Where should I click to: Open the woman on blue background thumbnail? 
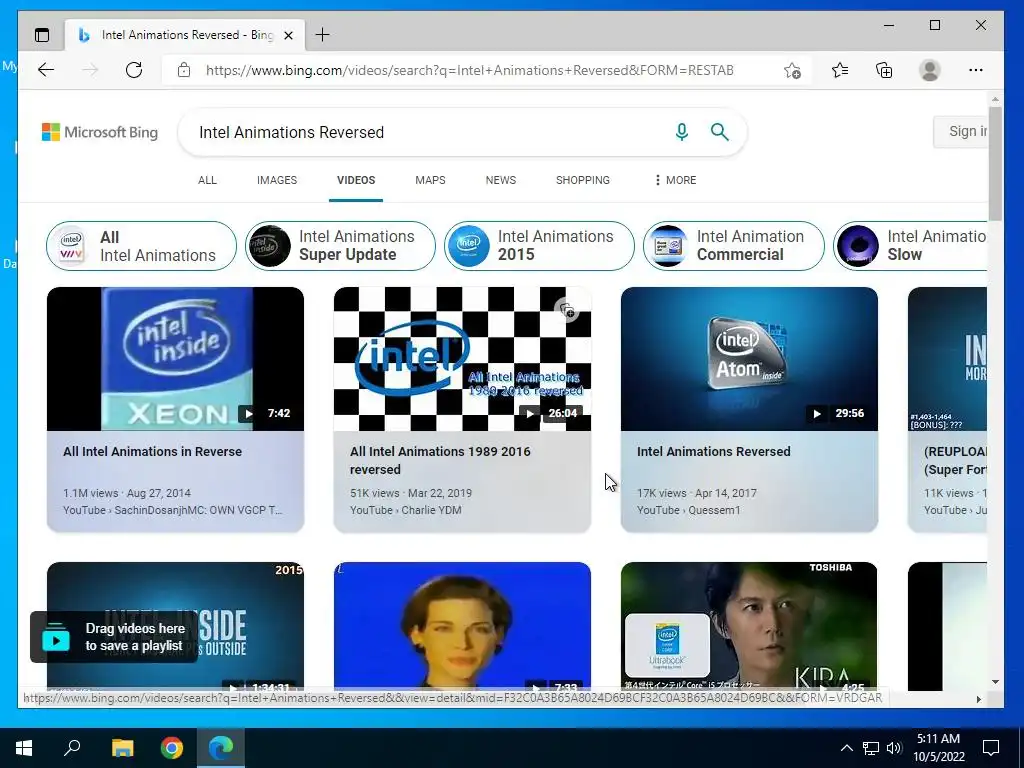(462, 626)
